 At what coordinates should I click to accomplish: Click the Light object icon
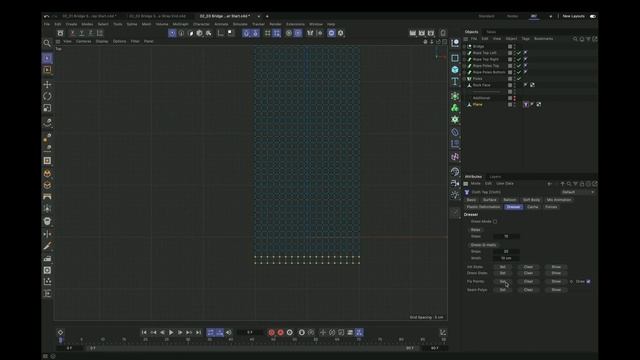(x=455, y=195)
